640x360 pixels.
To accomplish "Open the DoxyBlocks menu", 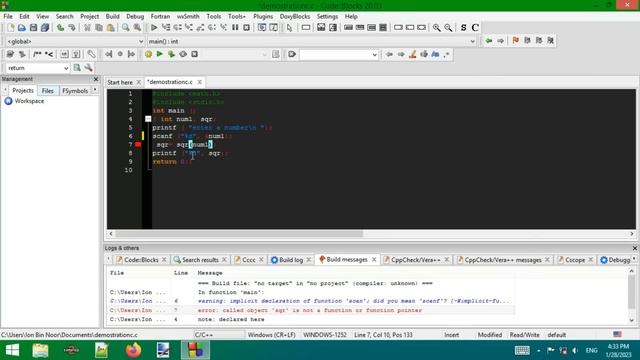I will click(x=295, y=16).
